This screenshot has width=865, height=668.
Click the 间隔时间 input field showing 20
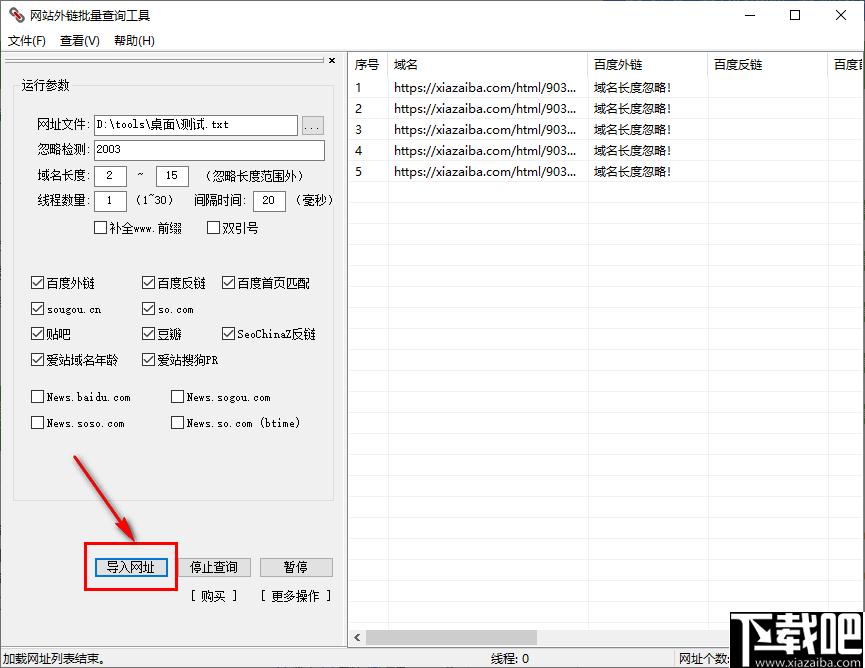pyautogui.click(x=269, y=201)
